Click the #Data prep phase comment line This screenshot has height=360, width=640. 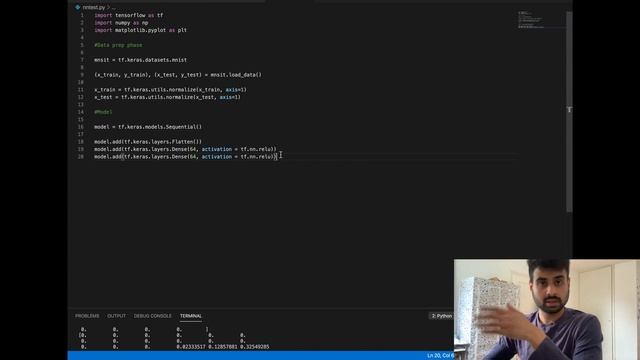click(x=118, y=45)
